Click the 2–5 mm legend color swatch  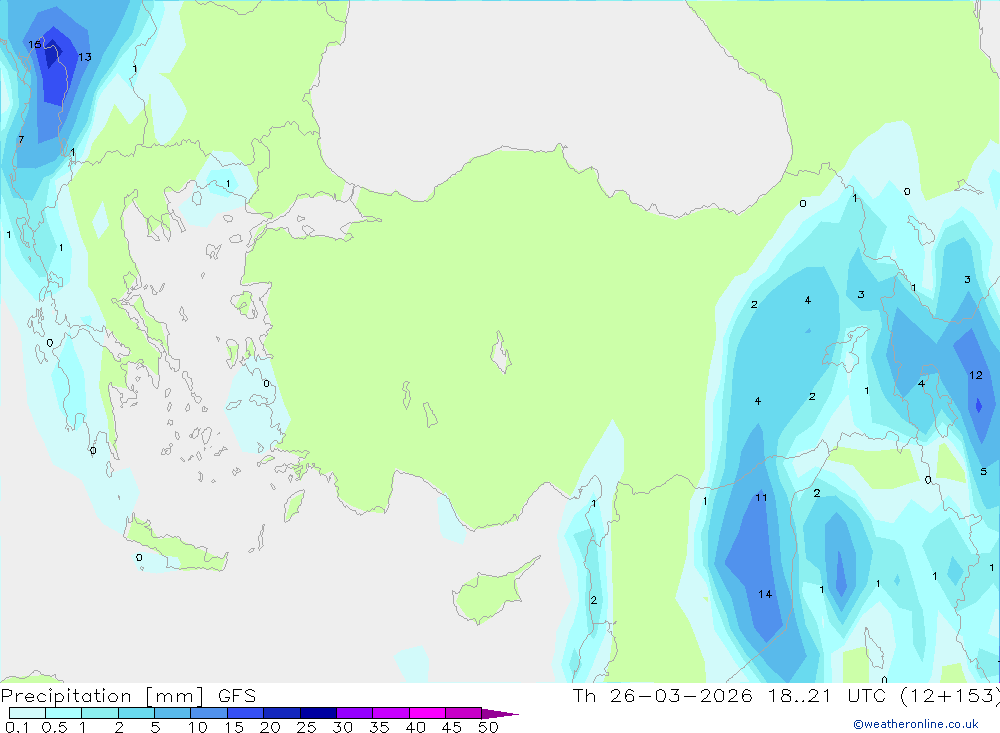pos(136,713)
